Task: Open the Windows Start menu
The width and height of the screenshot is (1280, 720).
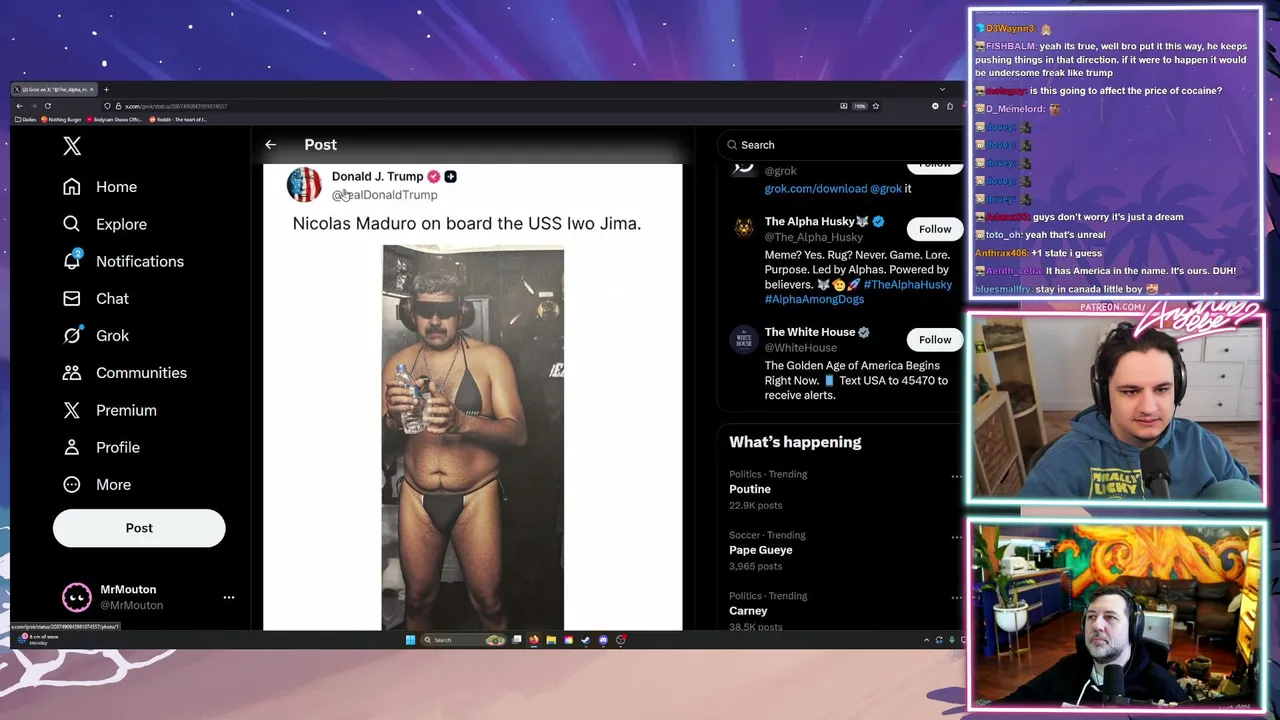Action: (410, 640)
